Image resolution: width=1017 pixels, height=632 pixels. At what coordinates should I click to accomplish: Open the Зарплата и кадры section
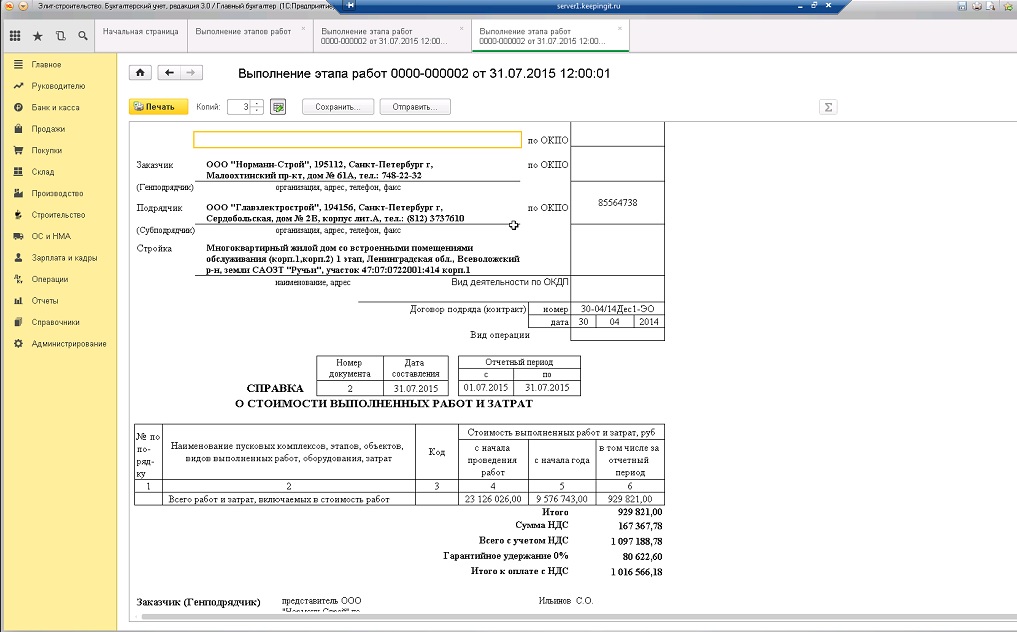pyautogui.click(x=64, y=258)
